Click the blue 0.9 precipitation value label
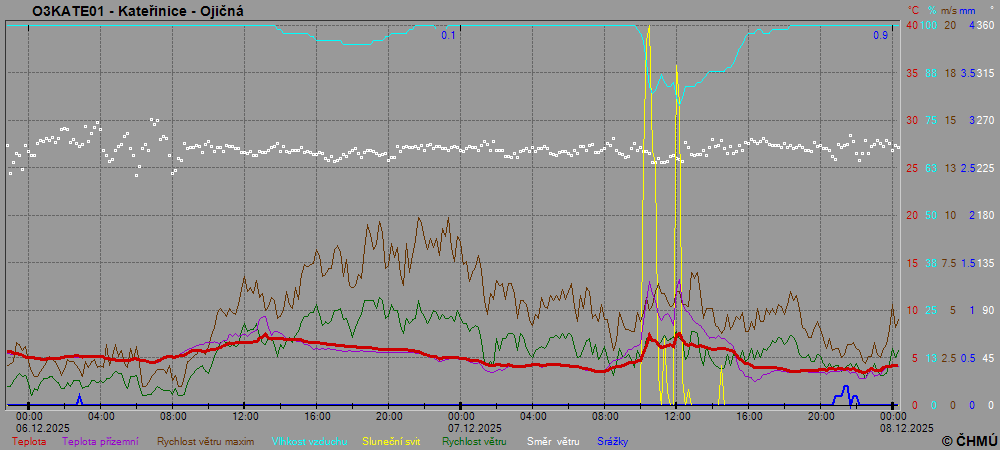This screenshot has height=450, width=1000. tap(880, 35)
